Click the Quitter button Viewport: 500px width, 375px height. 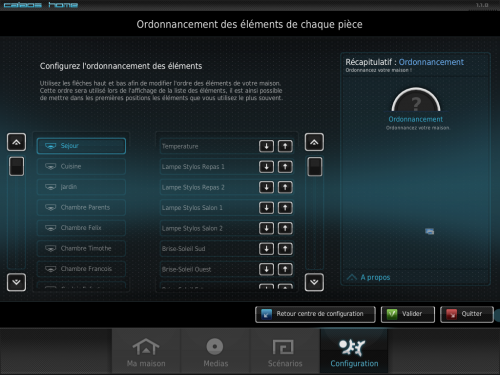tap(467, 314)
